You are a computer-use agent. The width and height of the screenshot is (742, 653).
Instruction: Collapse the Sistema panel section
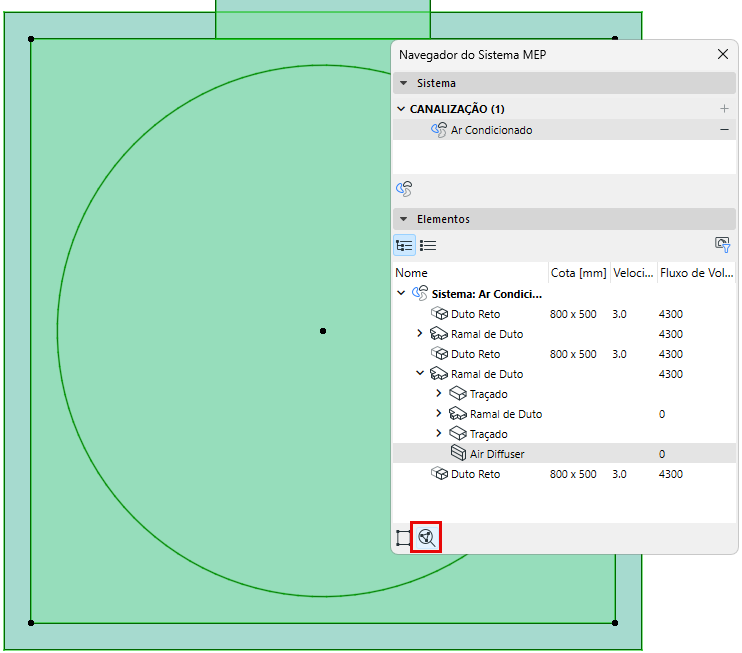coord(403,83)
